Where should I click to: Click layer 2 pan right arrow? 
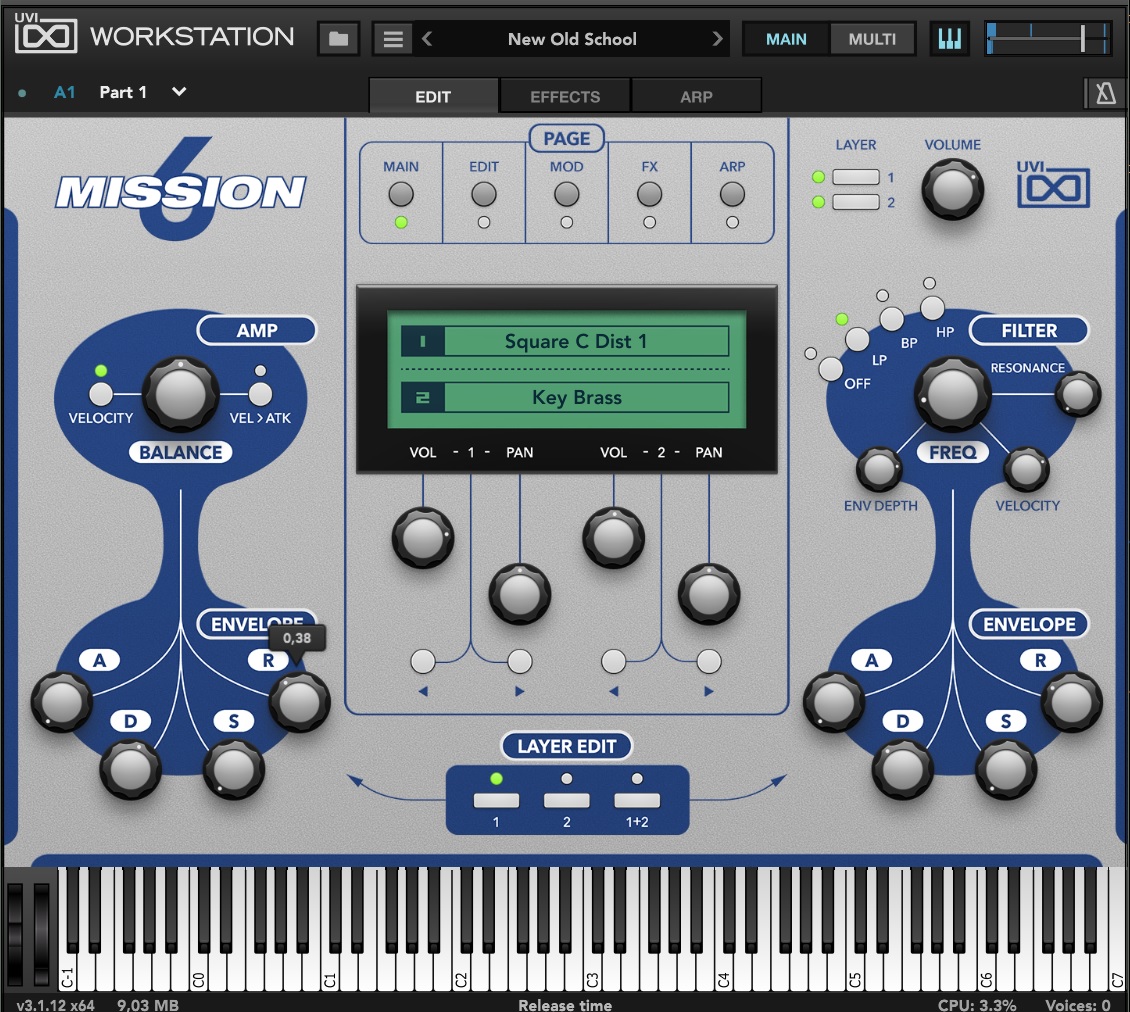click(708, 691)
